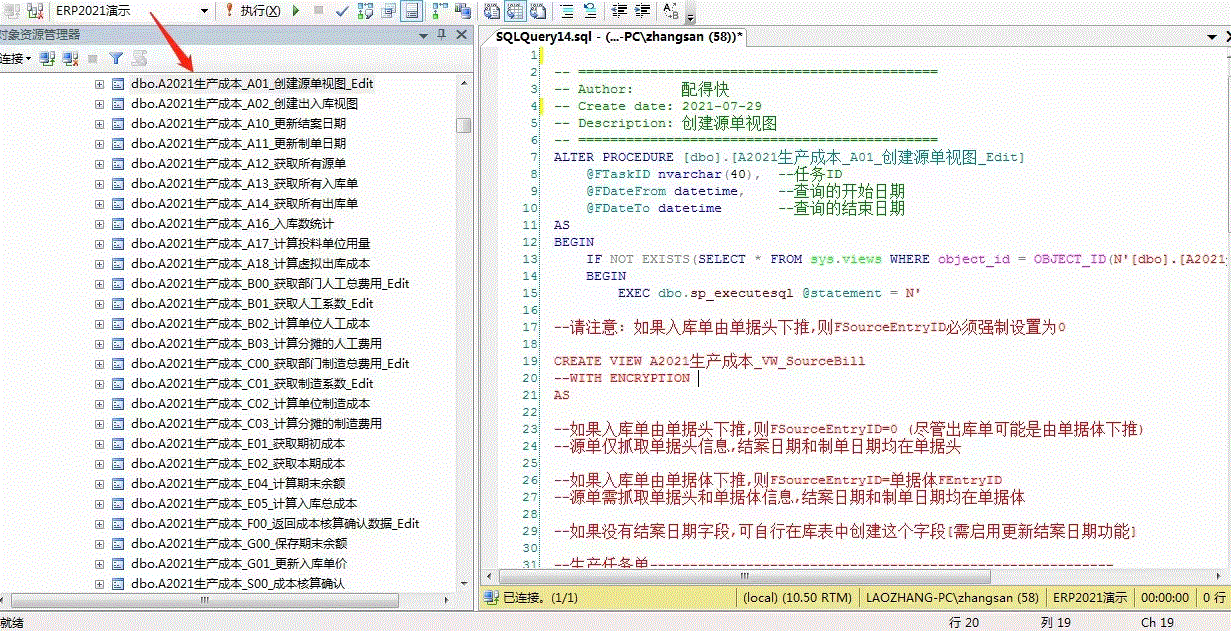This screenshot has height=631, width=1231.
Task: Click the (local) (10.50 RTM) status entry
Action: pyautogui.click(x=798, y=597)
